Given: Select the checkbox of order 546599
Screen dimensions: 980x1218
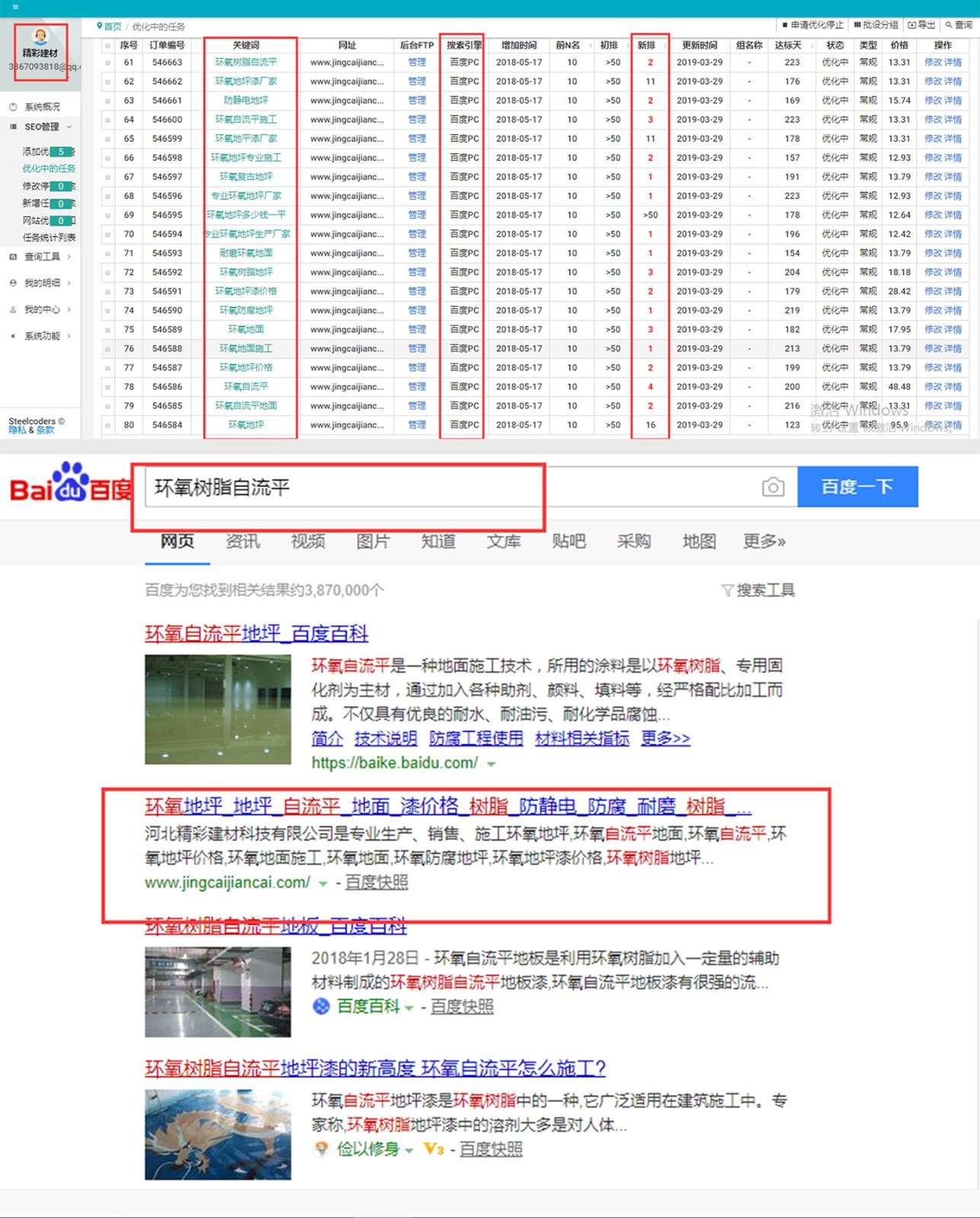Looking at the screenshot, I should pos(107,139).
